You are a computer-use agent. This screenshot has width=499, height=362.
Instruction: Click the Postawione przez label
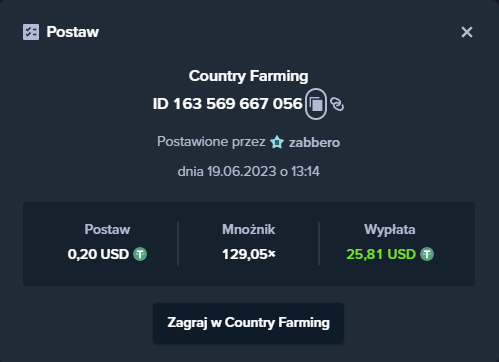(x=211, y=142)
